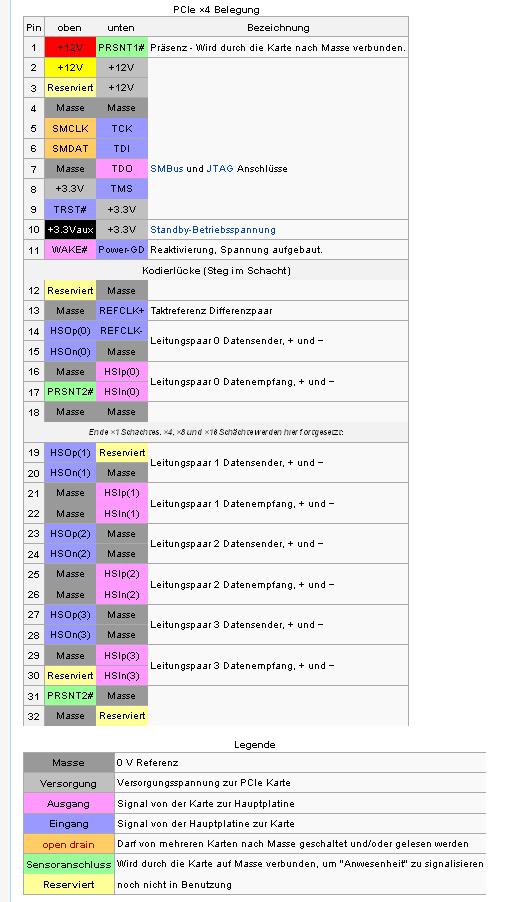Select the TDI cell

point(122,149)
